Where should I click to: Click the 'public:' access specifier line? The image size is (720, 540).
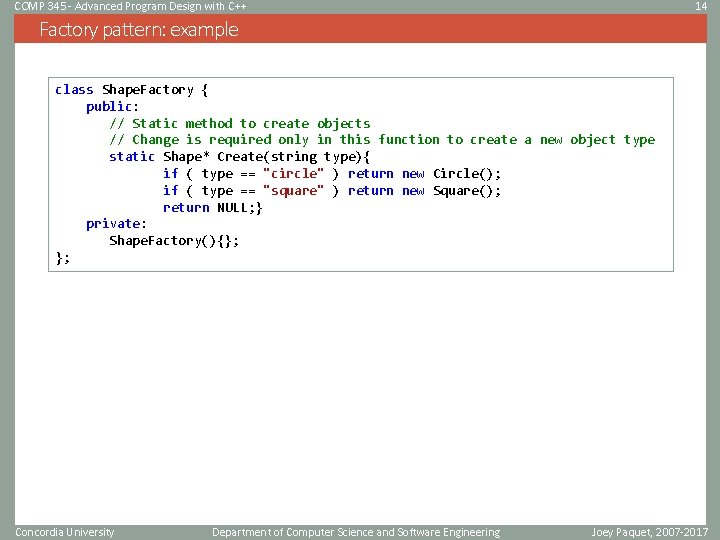(x=112, y=107)
